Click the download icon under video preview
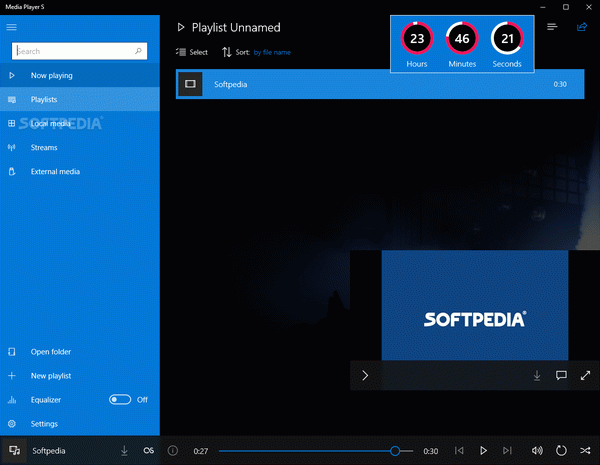The width and height of the screenshot is (600, 465). coord(537,375)
